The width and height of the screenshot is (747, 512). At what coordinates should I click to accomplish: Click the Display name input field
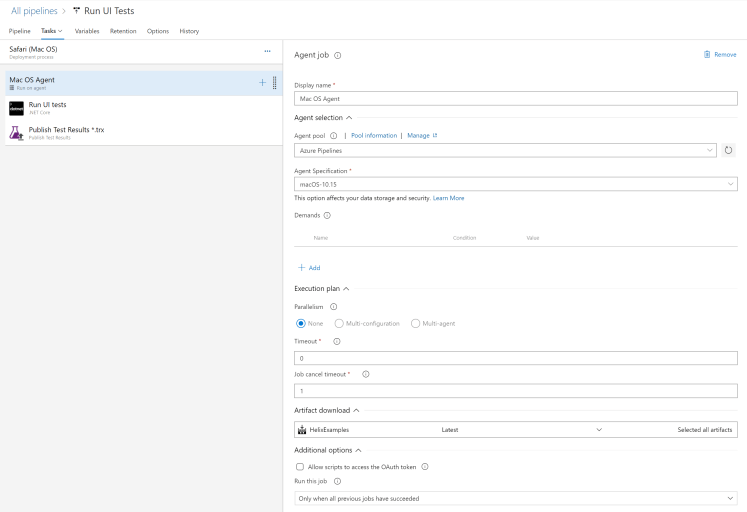(515, 99)
